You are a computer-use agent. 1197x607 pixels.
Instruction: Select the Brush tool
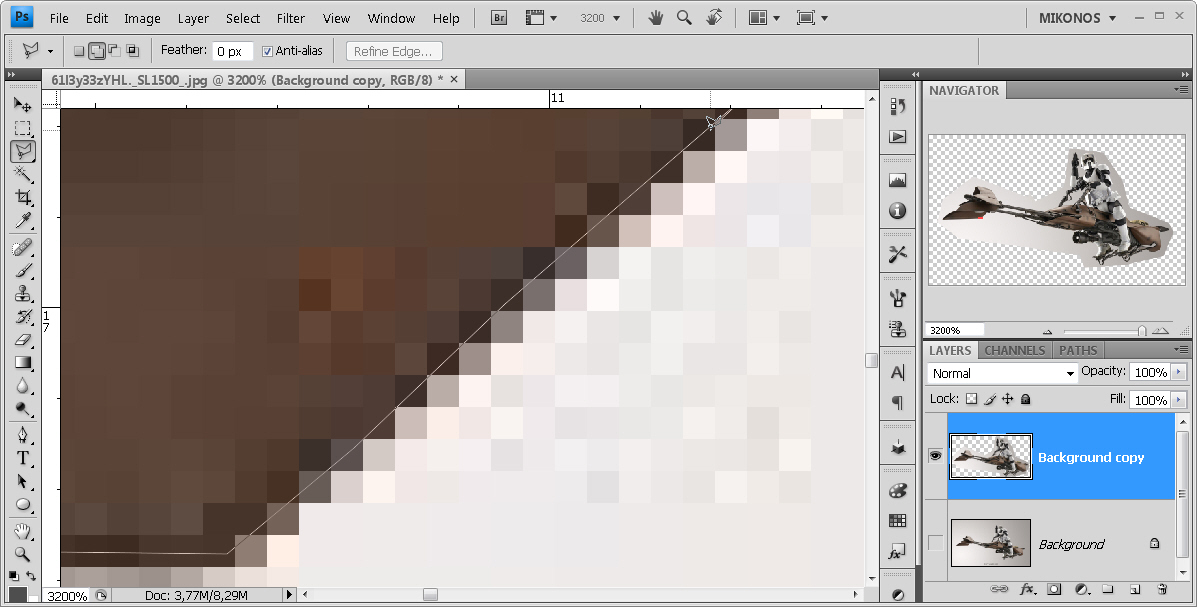click(23, 270)
